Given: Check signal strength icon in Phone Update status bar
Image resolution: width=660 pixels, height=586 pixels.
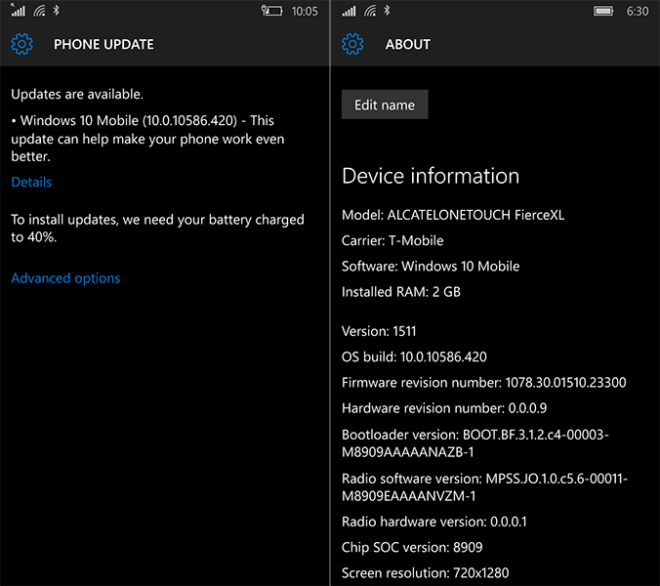Looking at the screenshot, I should (17, 10).
